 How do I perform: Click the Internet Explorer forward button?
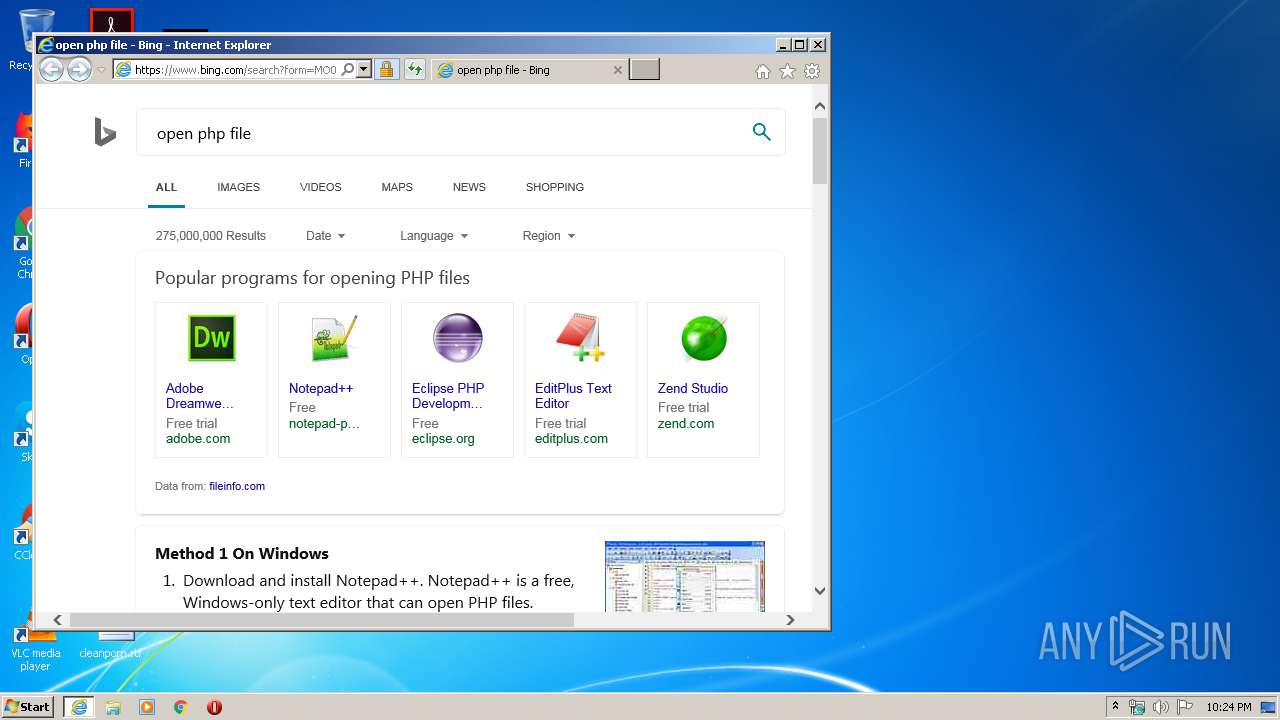[79, 69]
